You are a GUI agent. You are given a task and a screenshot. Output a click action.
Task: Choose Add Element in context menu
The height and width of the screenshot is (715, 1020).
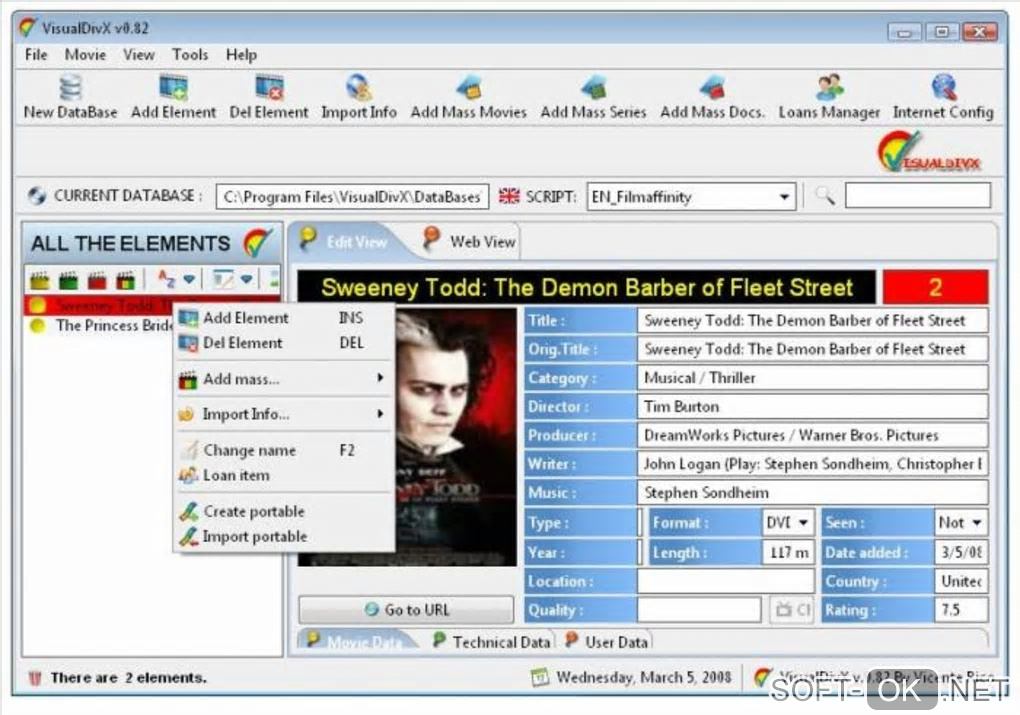click(285, 318)
